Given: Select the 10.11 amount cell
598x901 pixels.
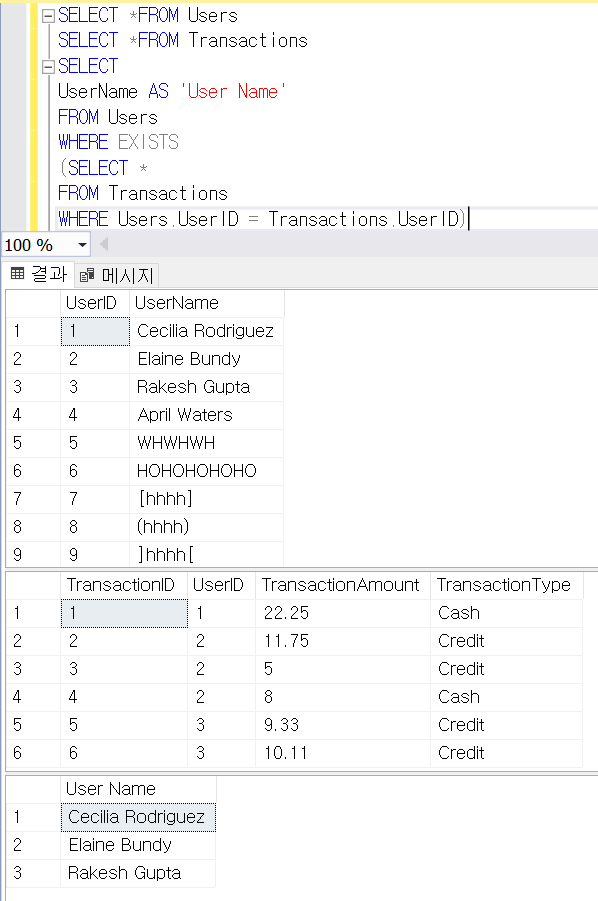Looking at the screenshot, I should pyautogui.click(x=343, y=753).
